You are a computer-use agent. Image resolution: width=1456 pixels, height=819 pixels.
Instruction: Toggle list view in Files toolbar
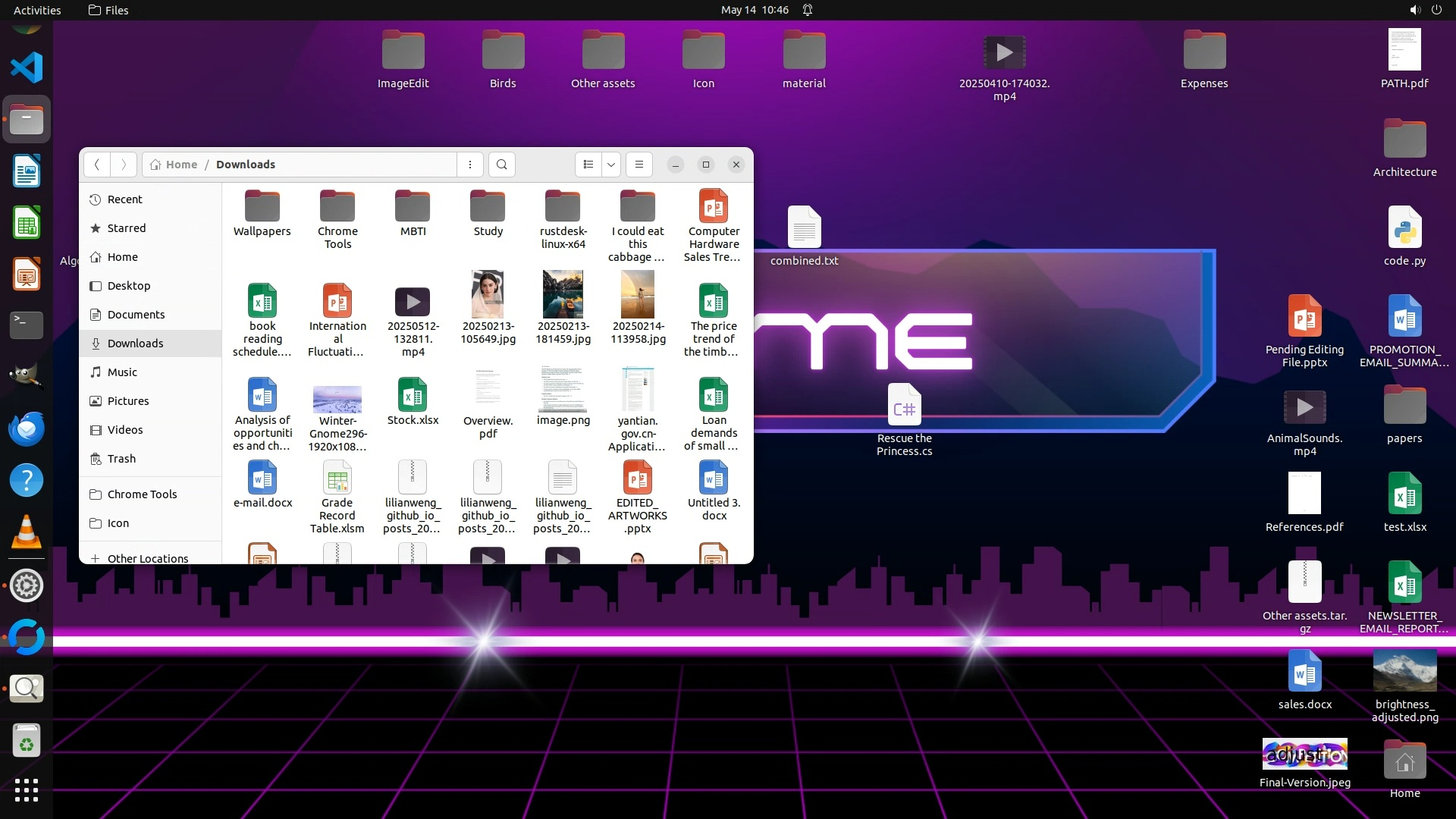tap(588, 165)
